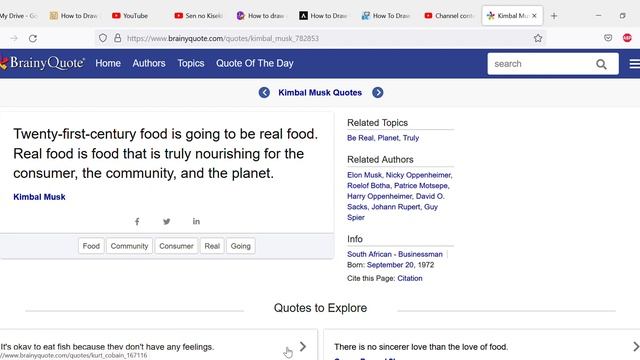This screenshot has height=360, width=640.
Task: Open Home in navigation bar
Action: [x=108, y=63]
